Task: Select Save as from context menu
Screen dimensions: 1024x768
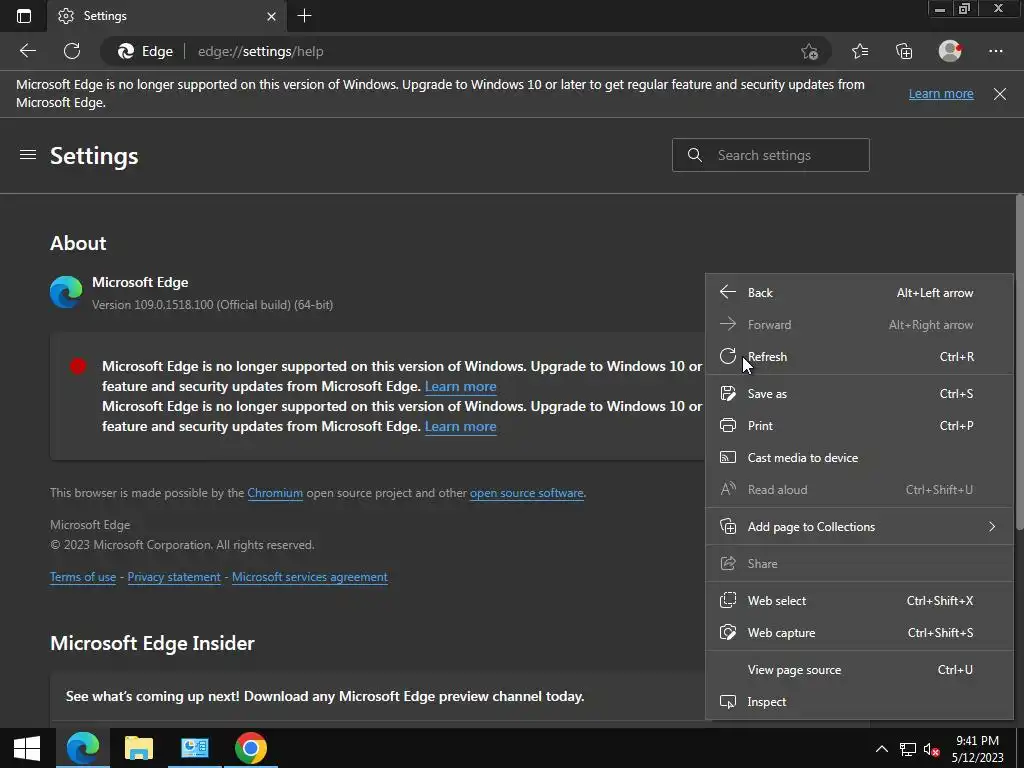Action: (859, 393)
